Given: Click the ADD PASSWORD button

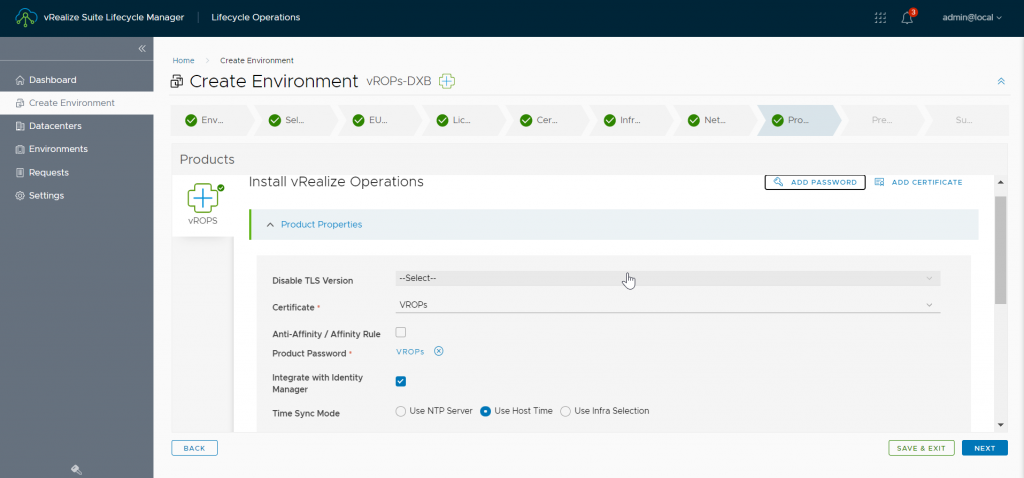Looking at the screenshot, I should coord(815,182).
